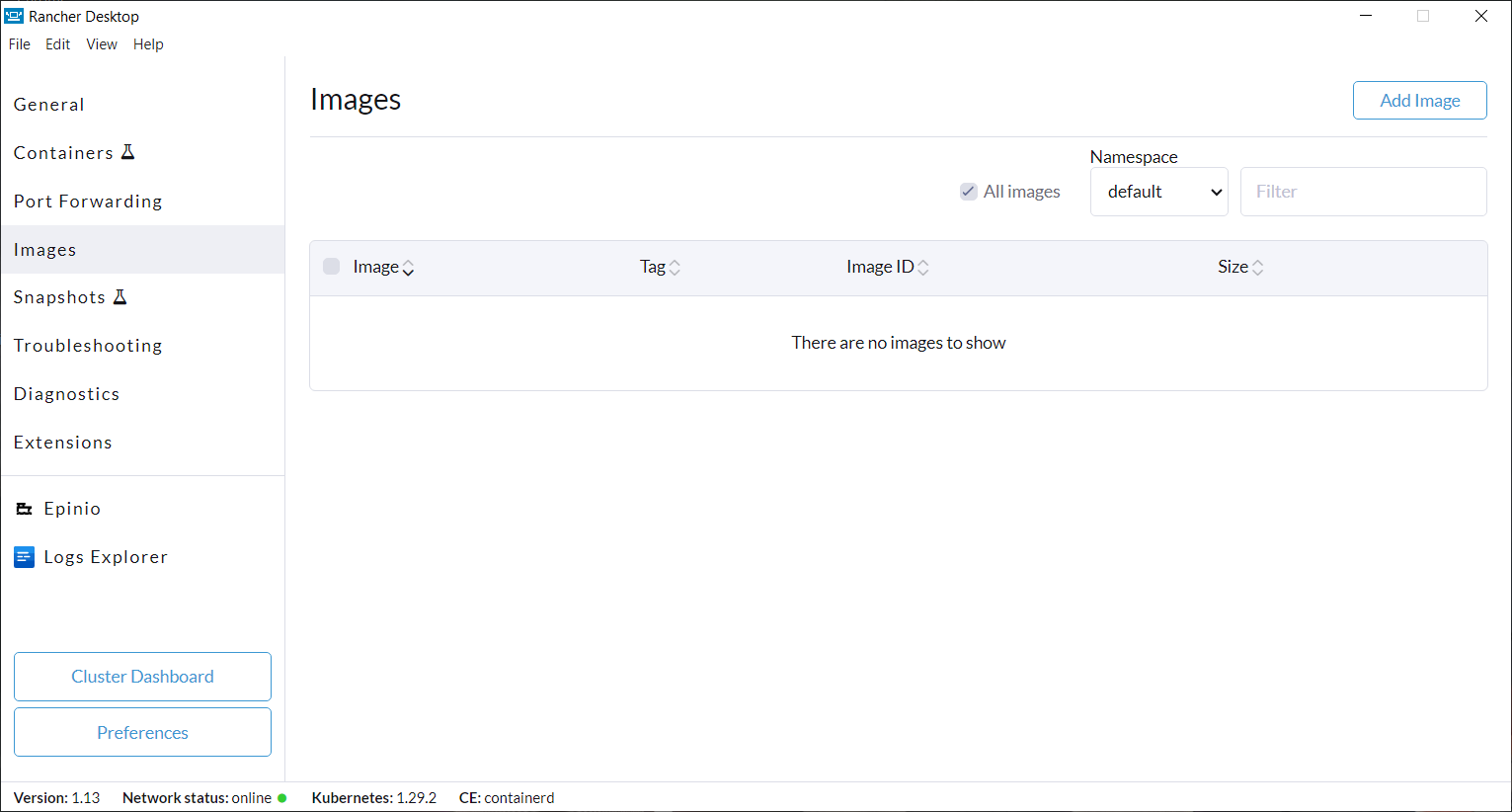Open the Help menu
Screen dimensions: 1512x812
point(148,44)
